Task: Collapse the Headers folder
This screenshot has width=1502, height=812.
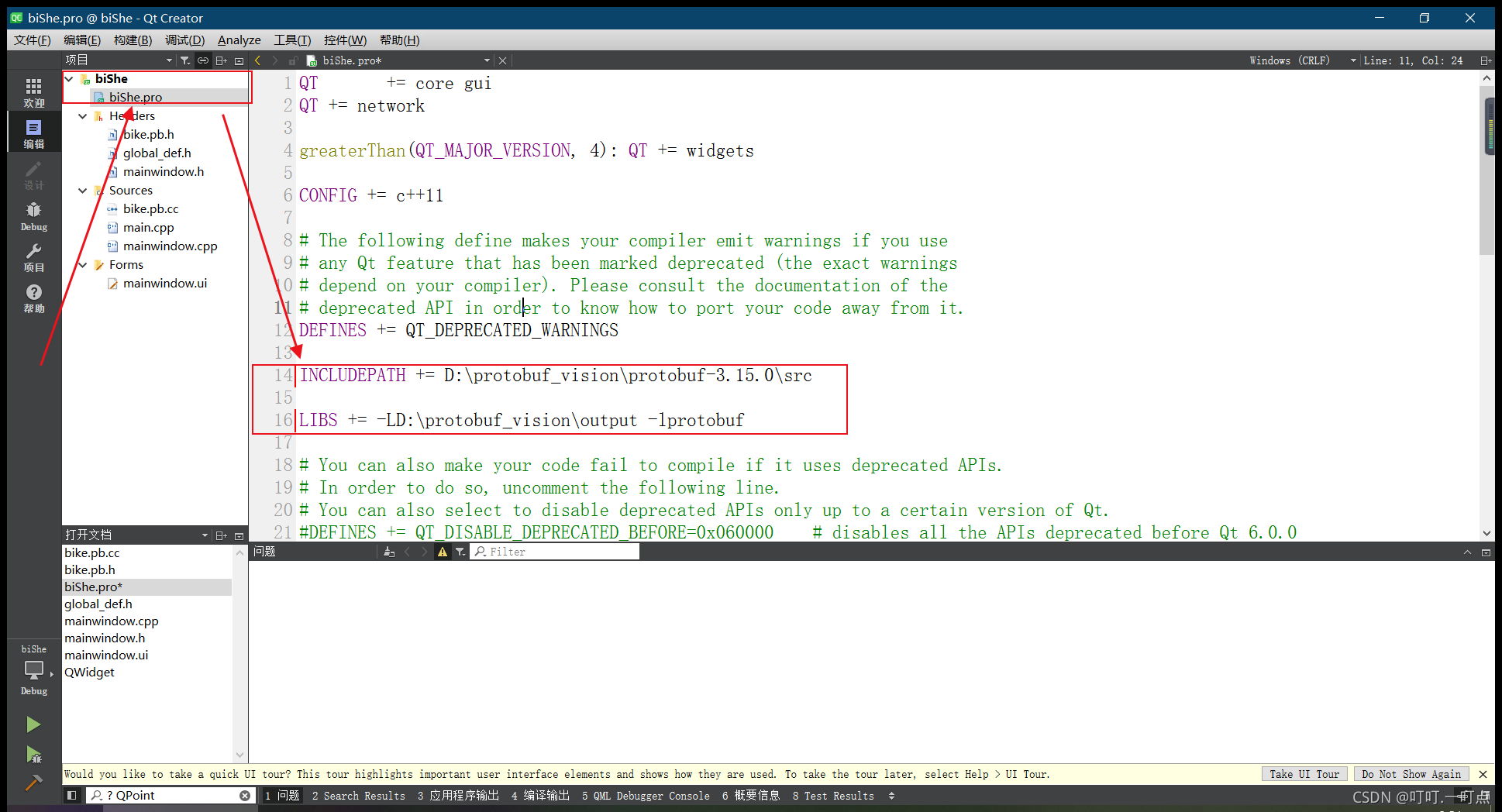Action: click(83, 116)
